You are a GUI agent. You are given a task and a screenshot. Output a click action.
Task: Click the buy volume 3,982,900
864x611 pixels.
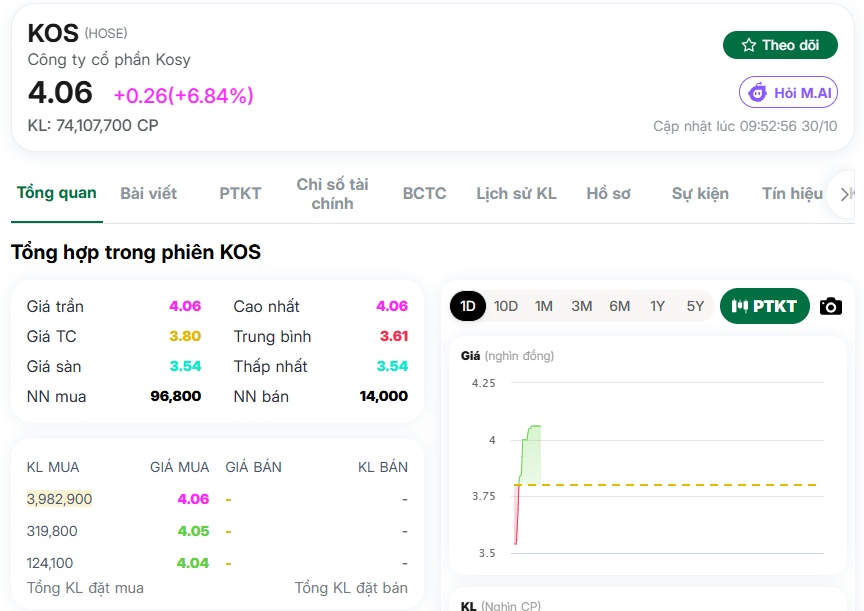[x=60, y=499]
